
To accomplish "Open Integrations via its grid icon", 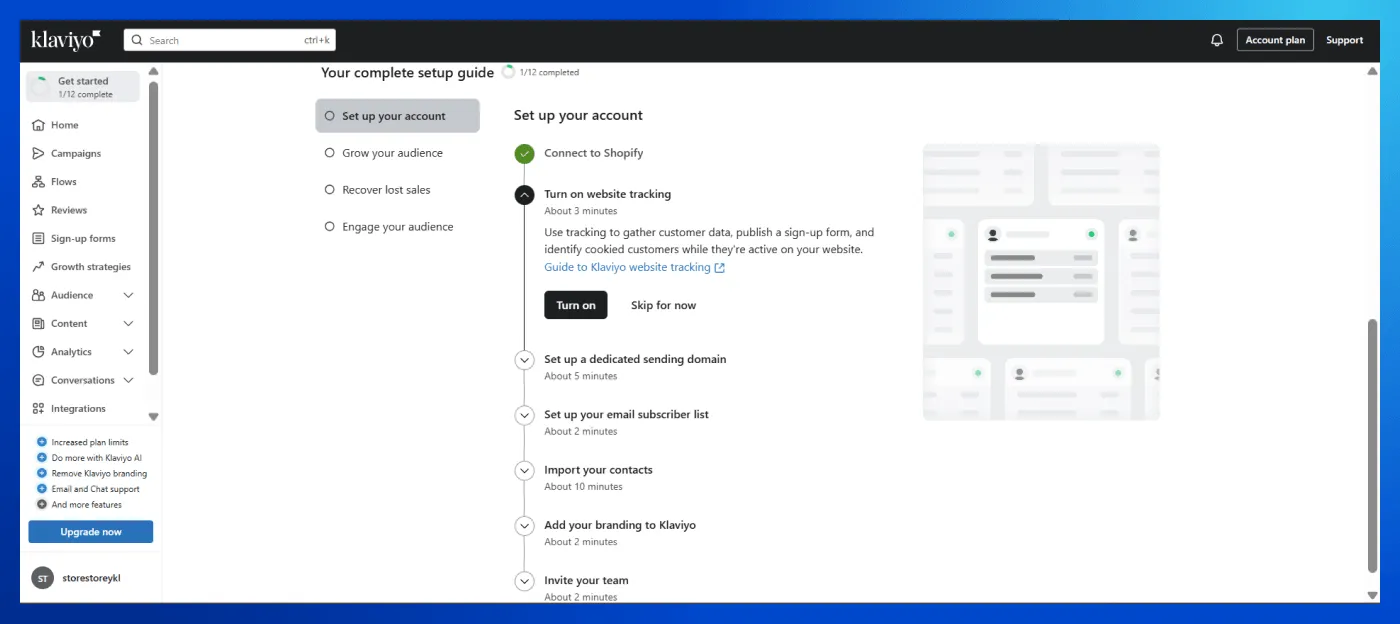I will [38, 409].
